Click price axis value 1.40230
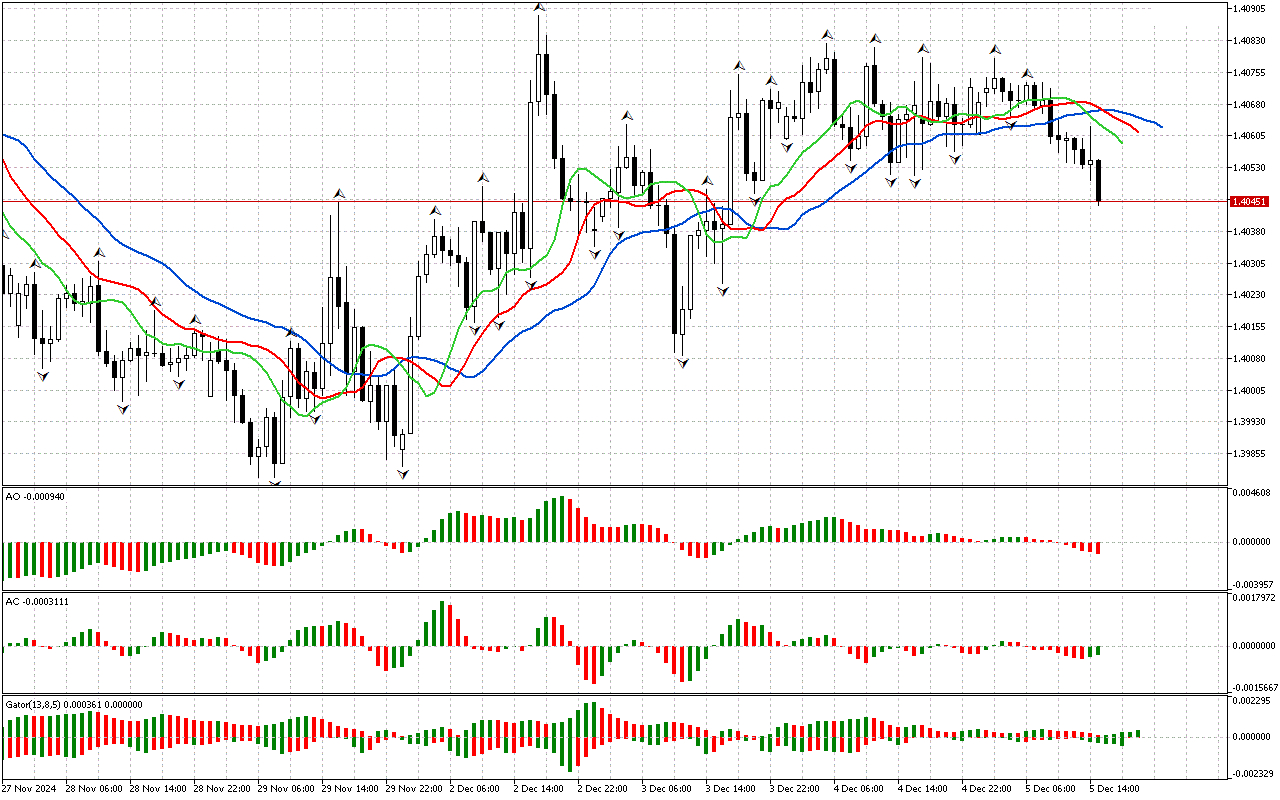 coord(1250,295)
